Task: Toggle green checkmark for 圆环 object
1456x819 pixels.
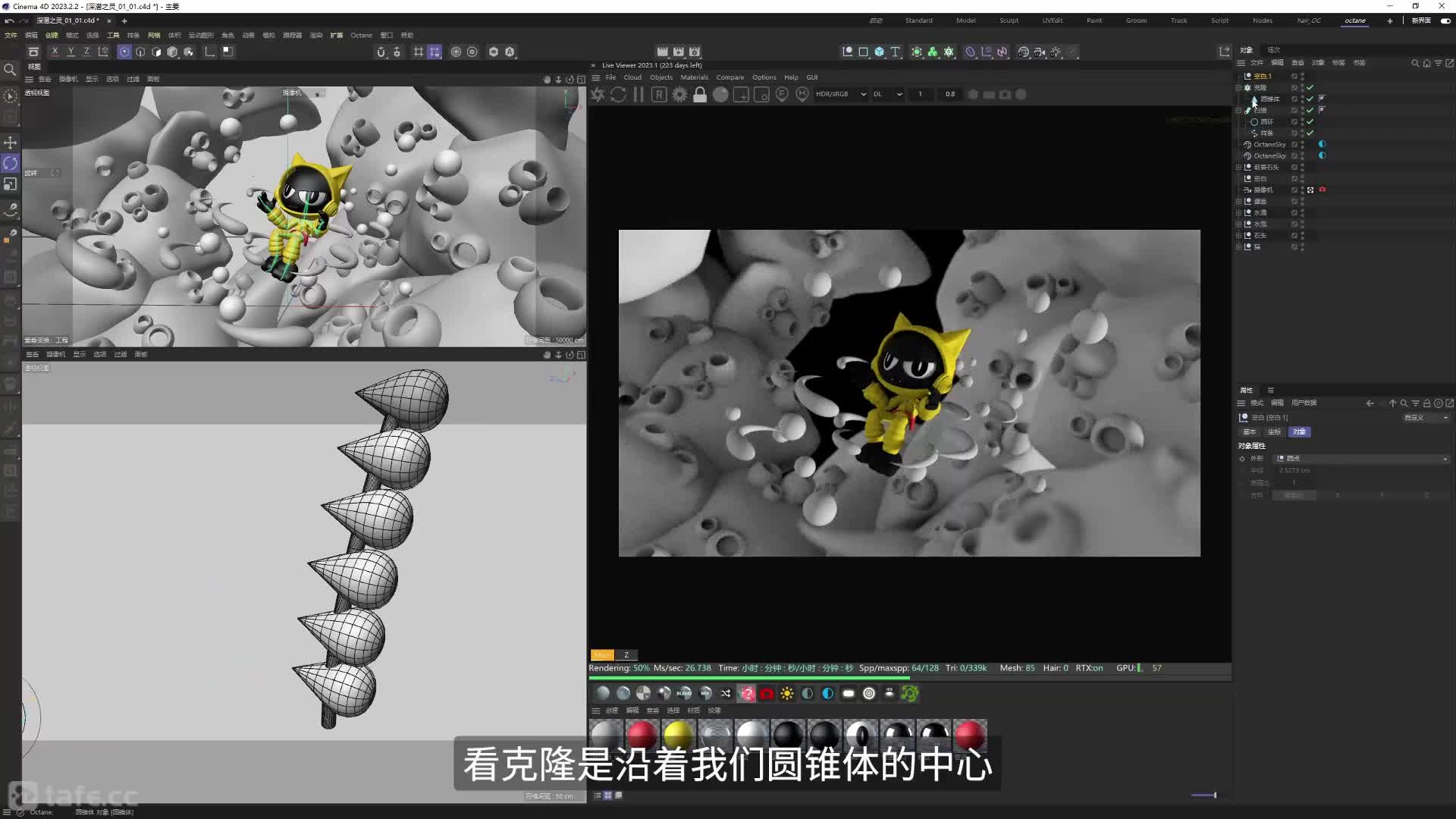Action: 1310,121
